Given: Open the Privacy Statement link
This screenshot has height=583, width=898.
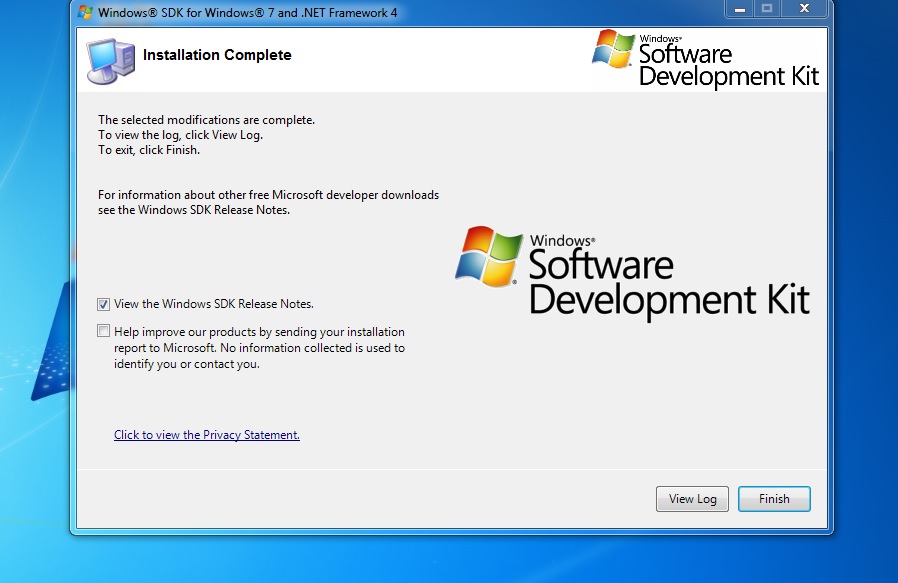Looking at the screenshot, I should click(x=207, y=435).
